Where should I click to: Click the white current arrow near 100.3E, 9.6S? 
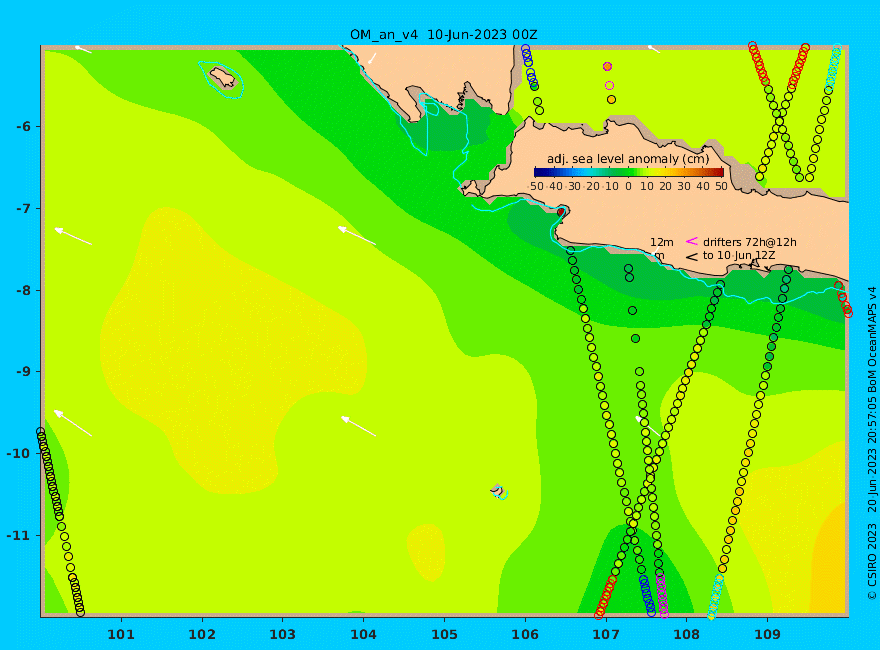point(72,423)
